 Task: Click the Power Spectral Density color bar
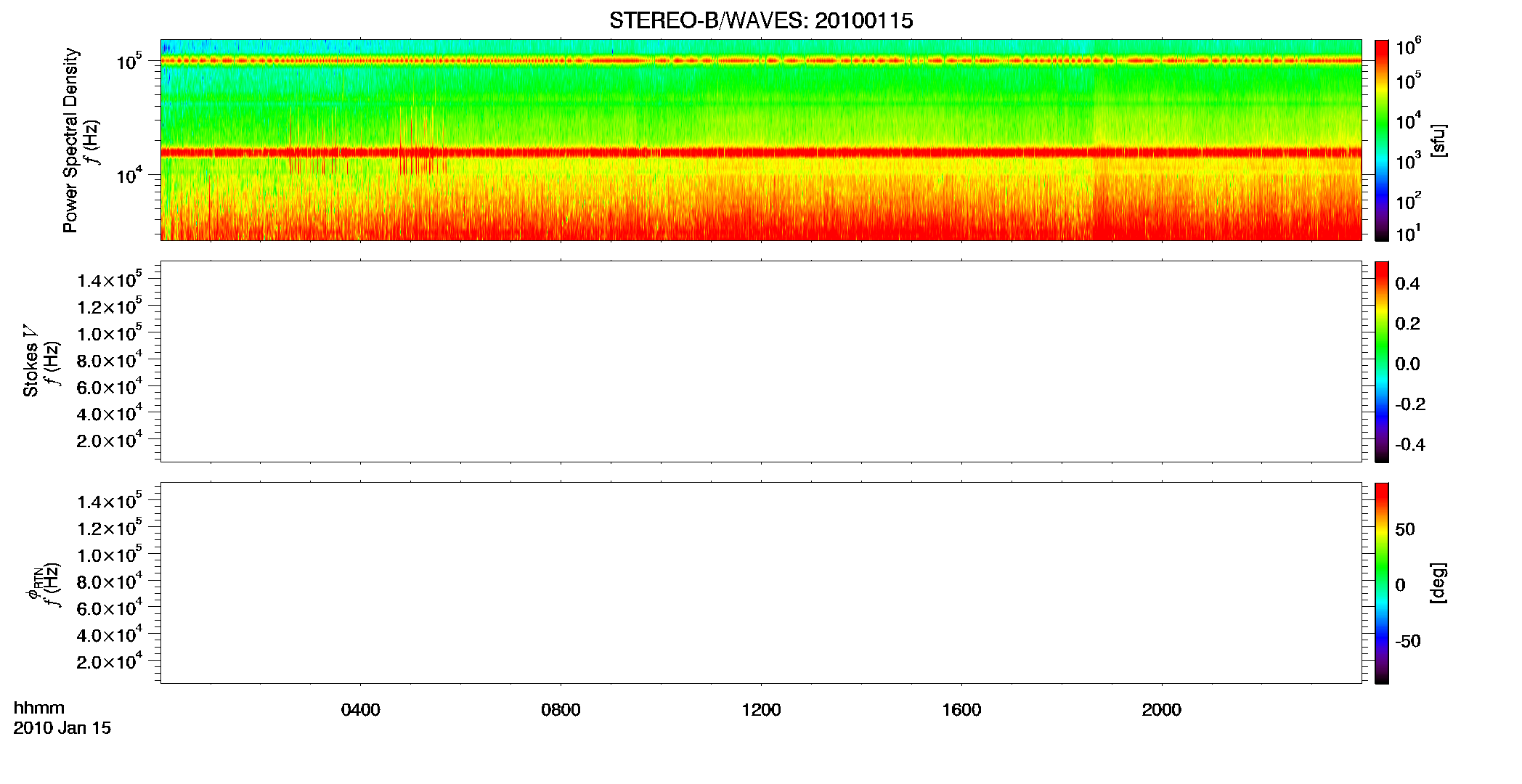1382,140
